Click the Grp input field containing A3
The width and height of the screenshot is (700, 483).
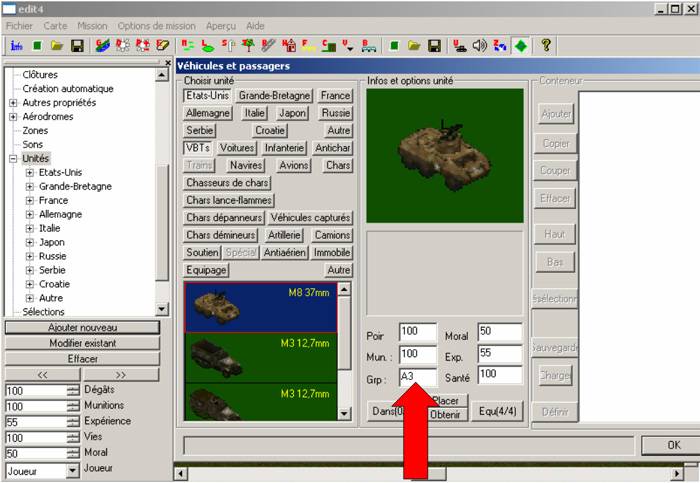click(416, 376)
